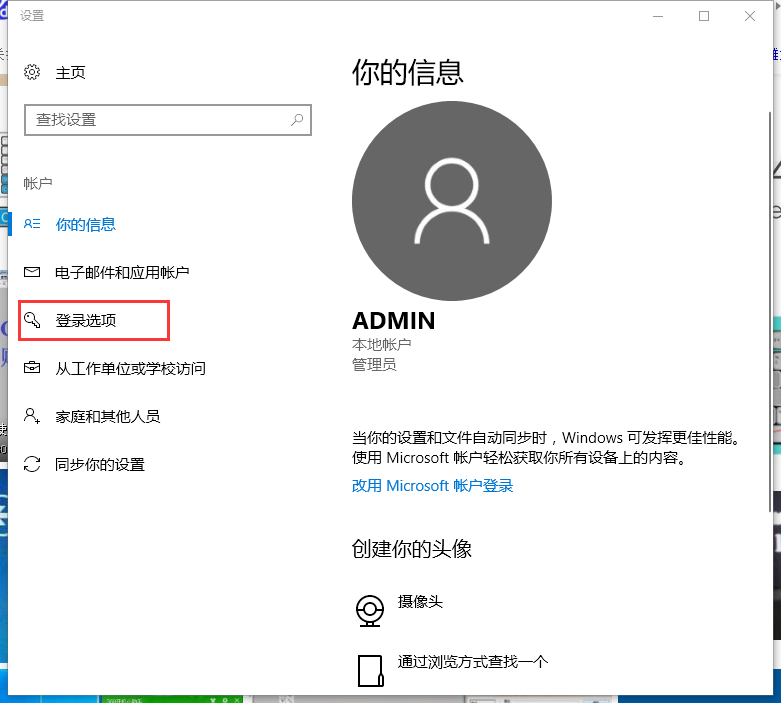The height and width of the screenshot is (703, 781).
Task: Select 电子邮件和应用帐户 in the sidebar
Action: tap(122, 272)
